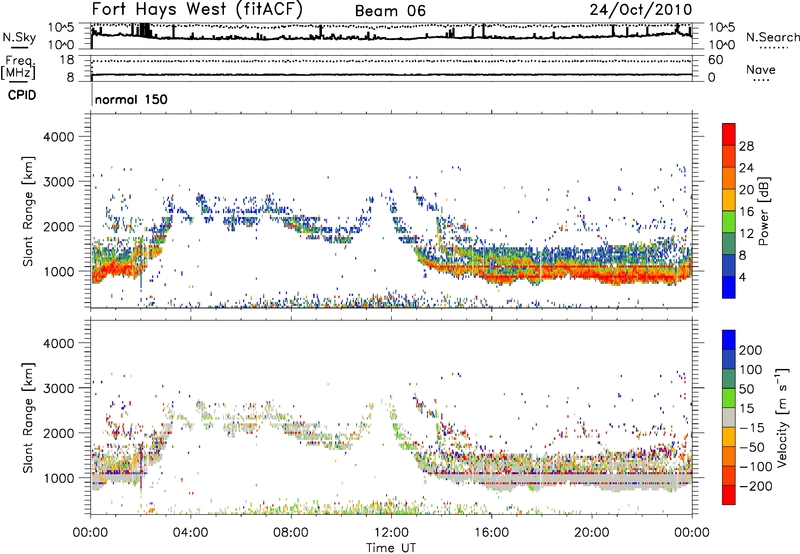
Task: Click the "50" velocity colorbar value
Action: pos(746,389)
